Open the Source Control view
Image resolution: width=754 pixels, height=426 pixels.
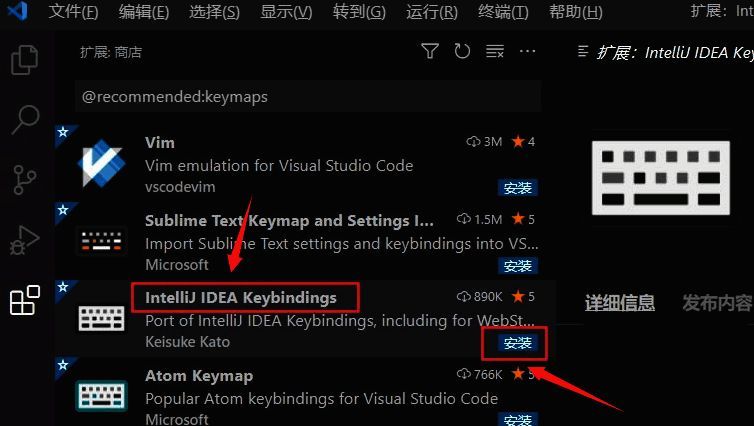[x=25, y=180]
